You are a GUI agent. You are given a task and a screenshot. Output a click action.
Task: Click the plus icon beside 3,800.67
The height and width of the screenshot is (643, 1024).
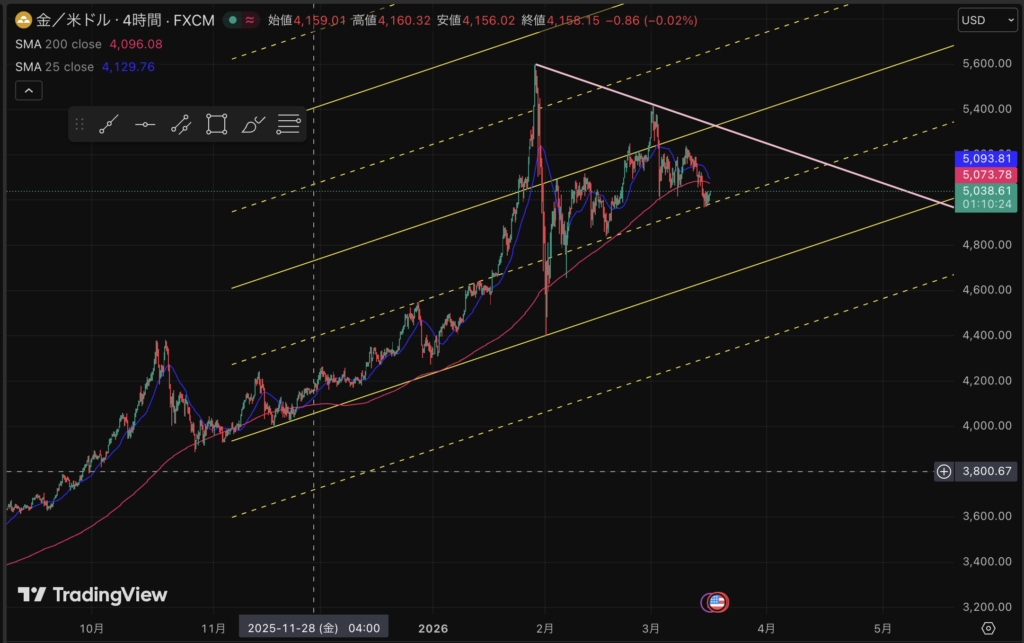[943, 471]
